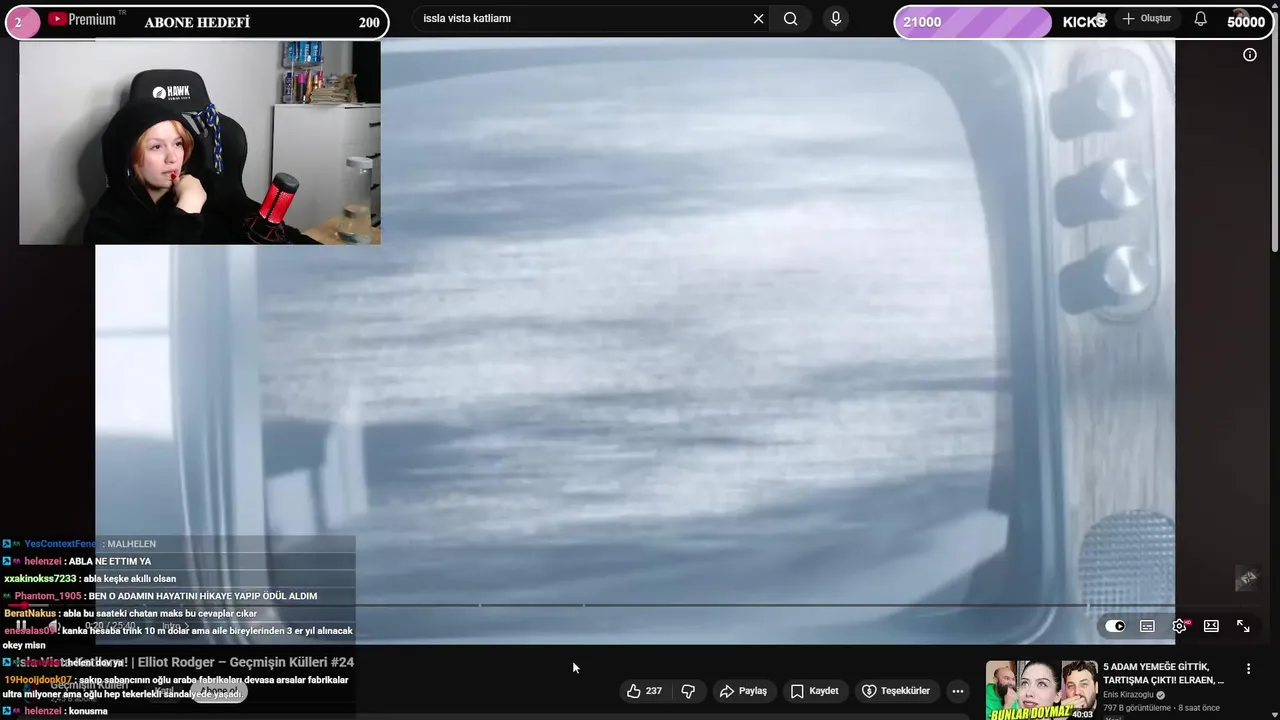The image size is (1280, 720).
Task: Open the video info card icon
Action: [x=1249, y=55]
